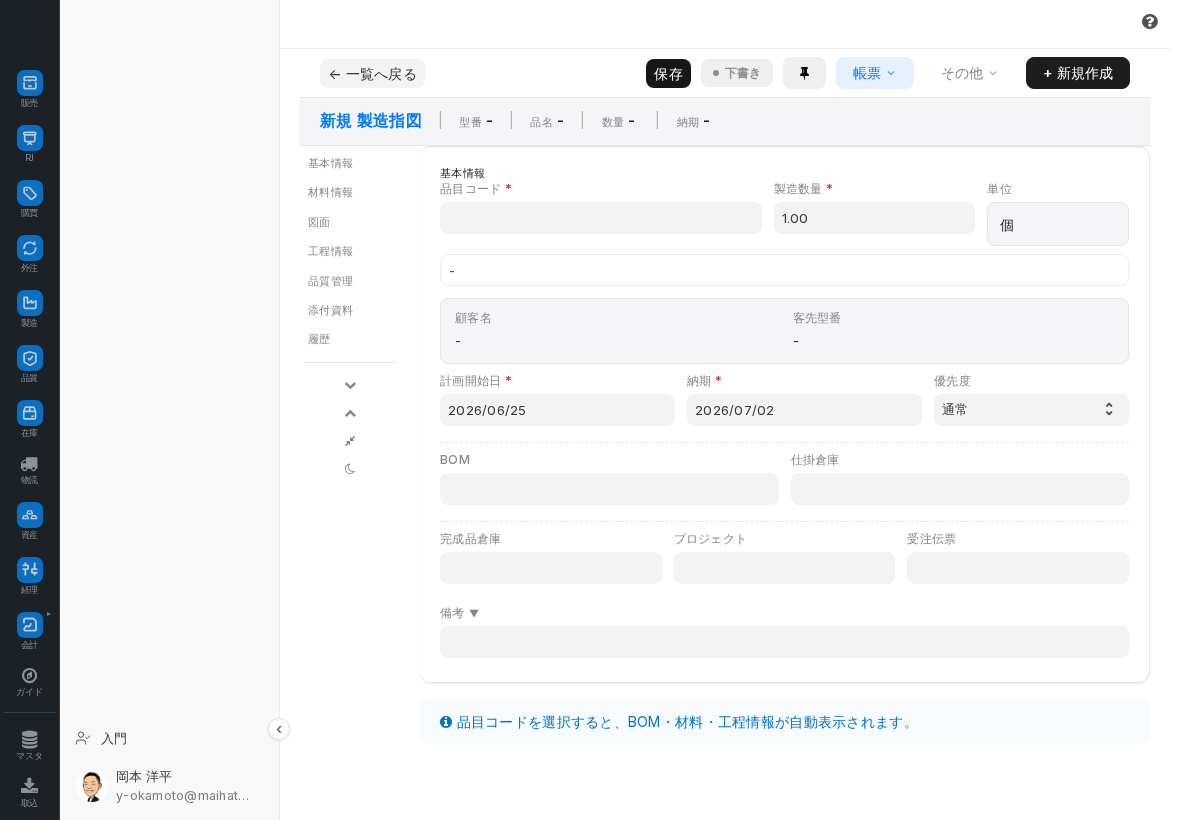Open the 品質 (quality) module icon
The width and height of the screenshot is (1180, 820).
tap(29, 358)
